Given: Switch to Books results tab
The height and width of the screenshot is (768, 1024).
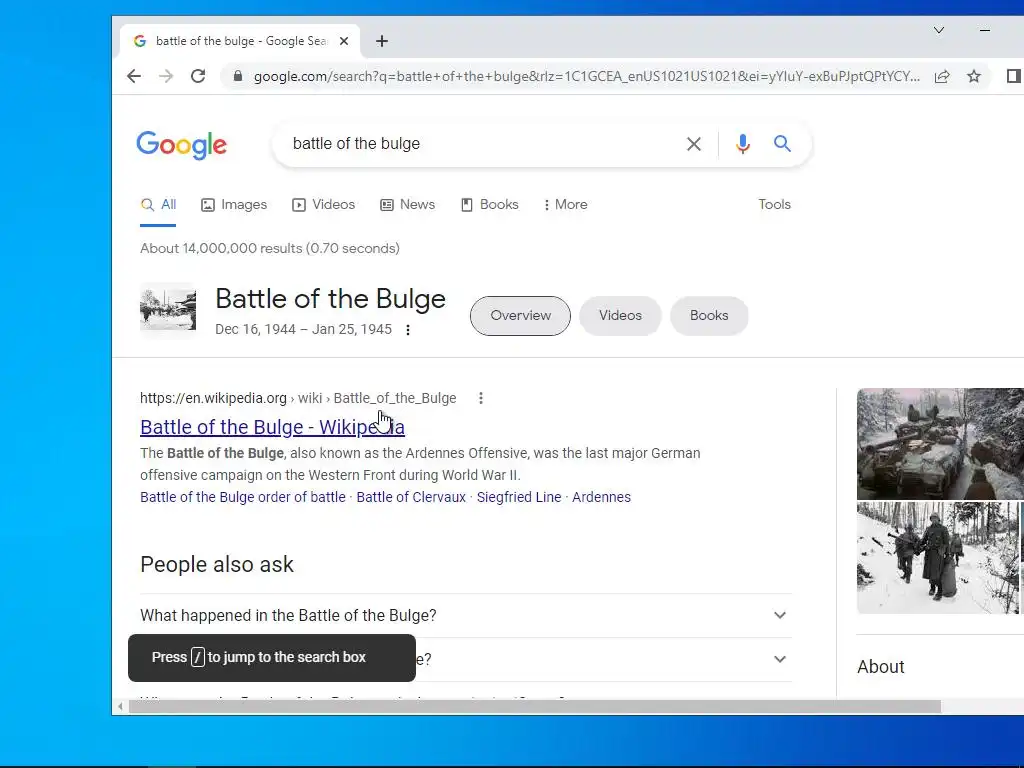Looking at the screenshot, I should (x=490, y=204).
